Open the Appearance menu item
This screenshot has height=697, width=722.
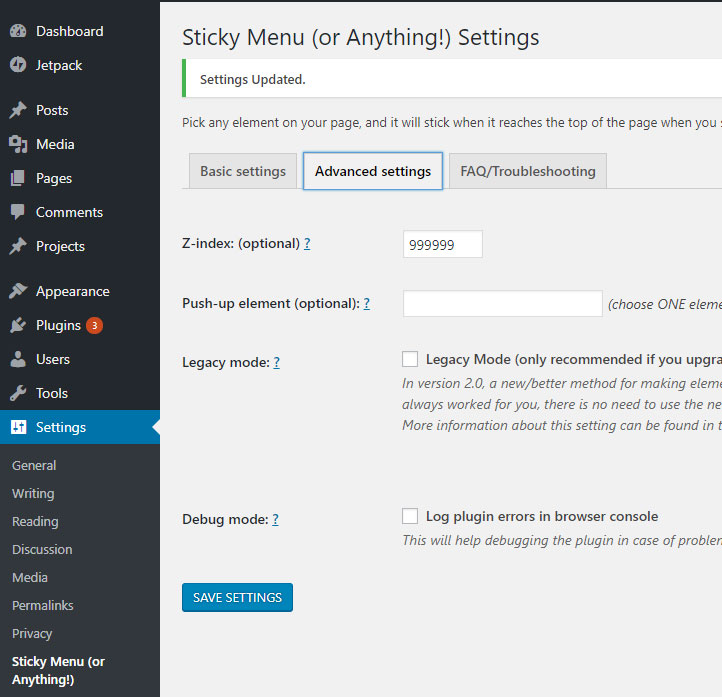[80, 291]
